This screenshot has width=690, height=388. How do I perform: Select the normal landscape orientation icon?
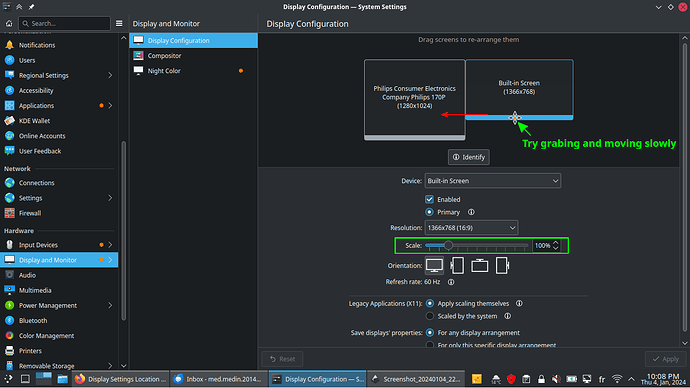point(434,266)
